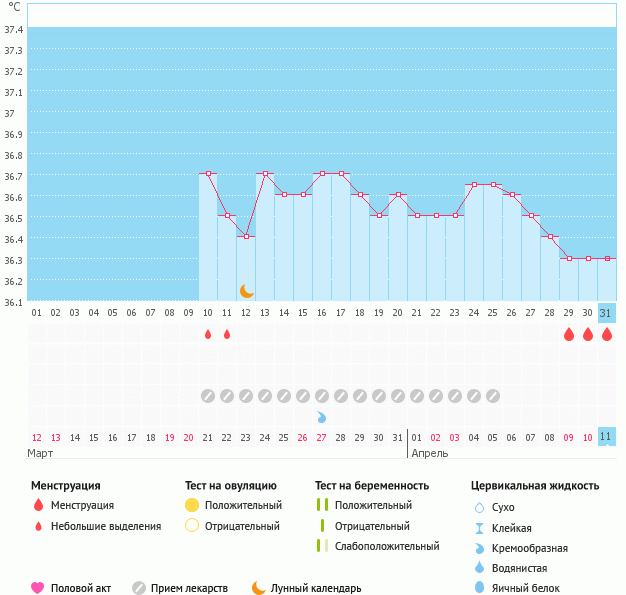Viewport: 626px width, 595px height.
Task: Click the medication pill icon under cycle day 10
Action: [x=208, y=396]
